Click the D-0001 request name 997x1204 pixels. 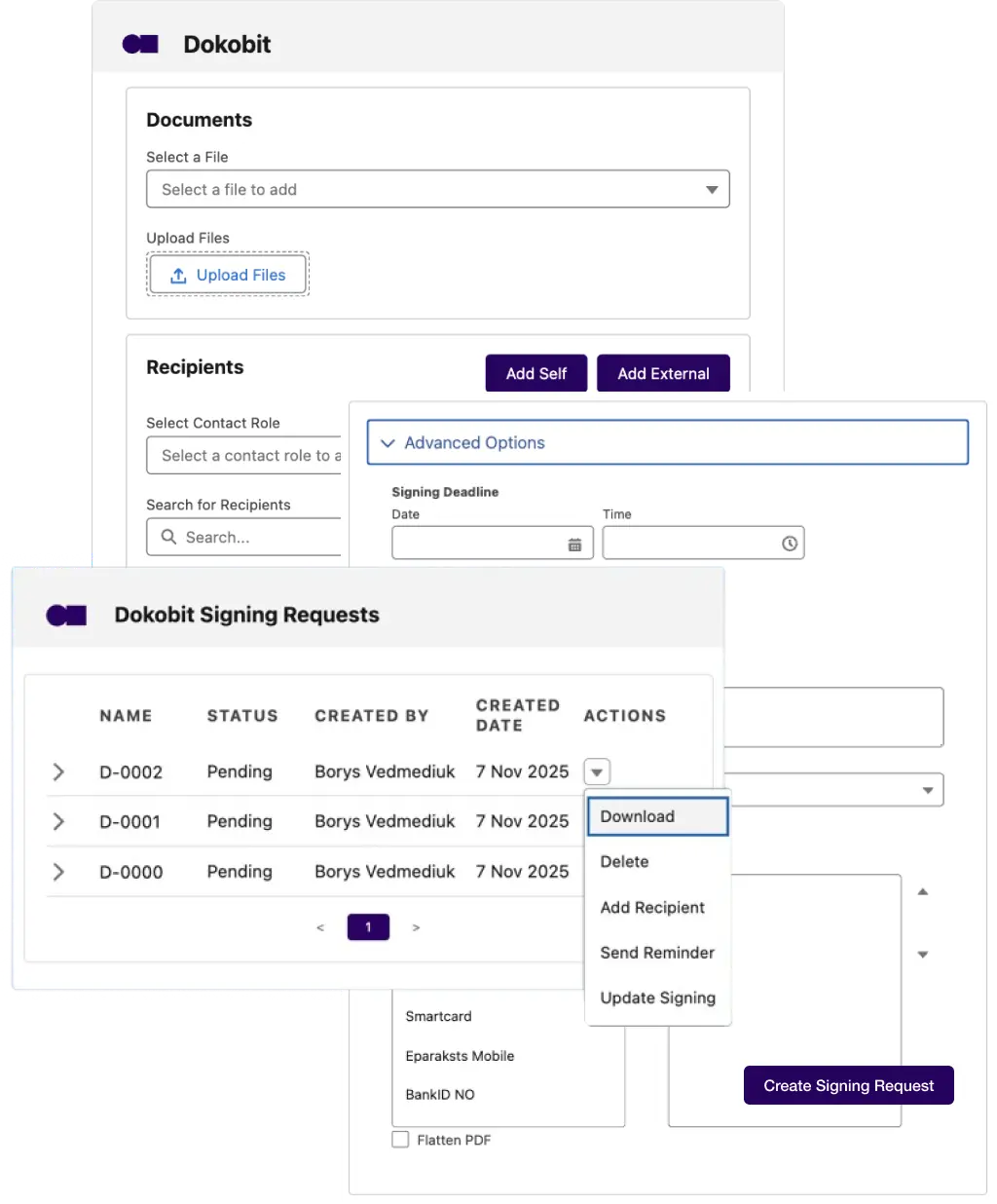[130, 822]
